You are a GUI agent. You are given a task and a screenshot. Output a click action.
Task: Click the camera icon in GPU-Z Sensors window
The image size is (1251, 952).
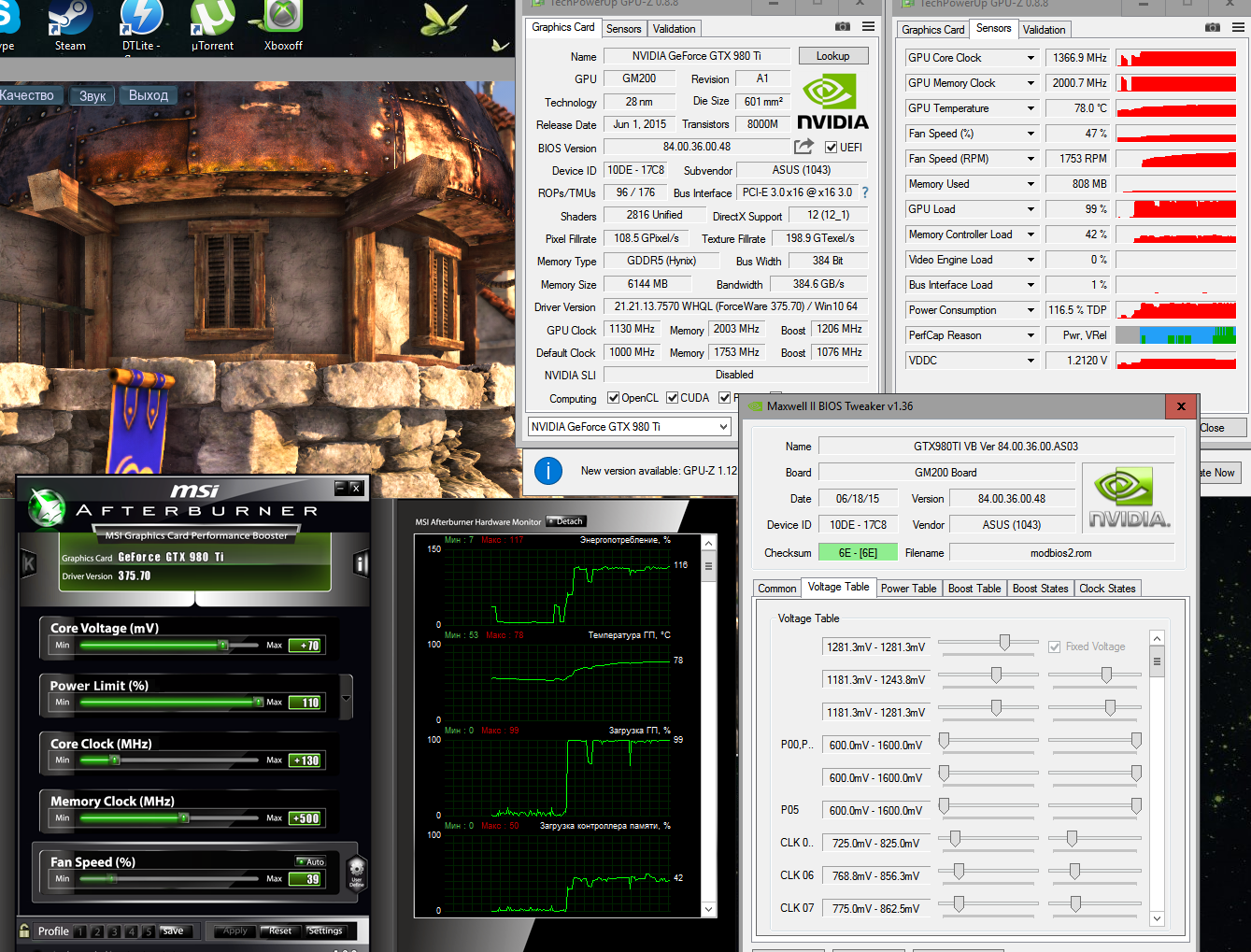tap(1212, 28)
